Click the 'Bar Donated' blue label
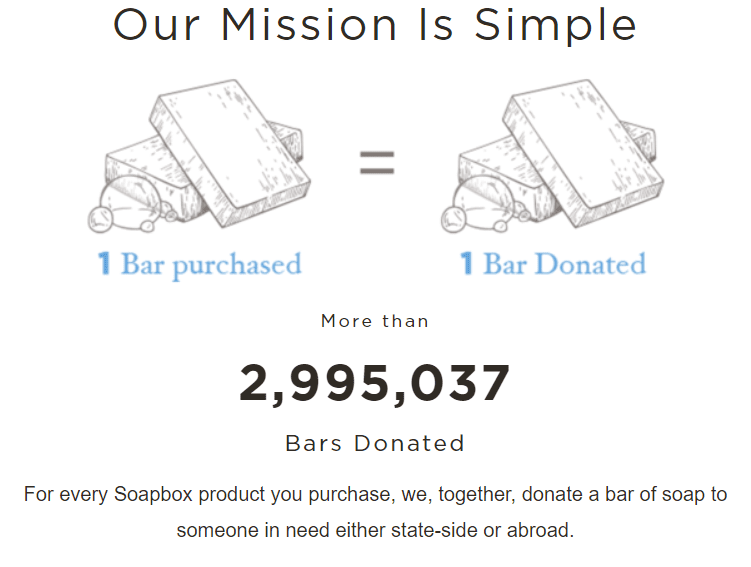This screenshot has height=567, width=751. [x=565, y=265]
